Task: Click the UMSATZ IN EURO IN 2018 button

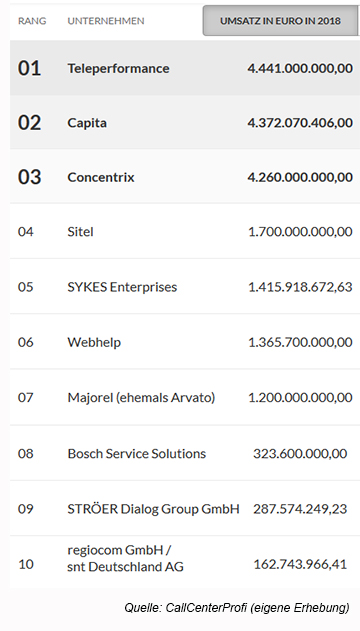Action: (x=281, y=21)
